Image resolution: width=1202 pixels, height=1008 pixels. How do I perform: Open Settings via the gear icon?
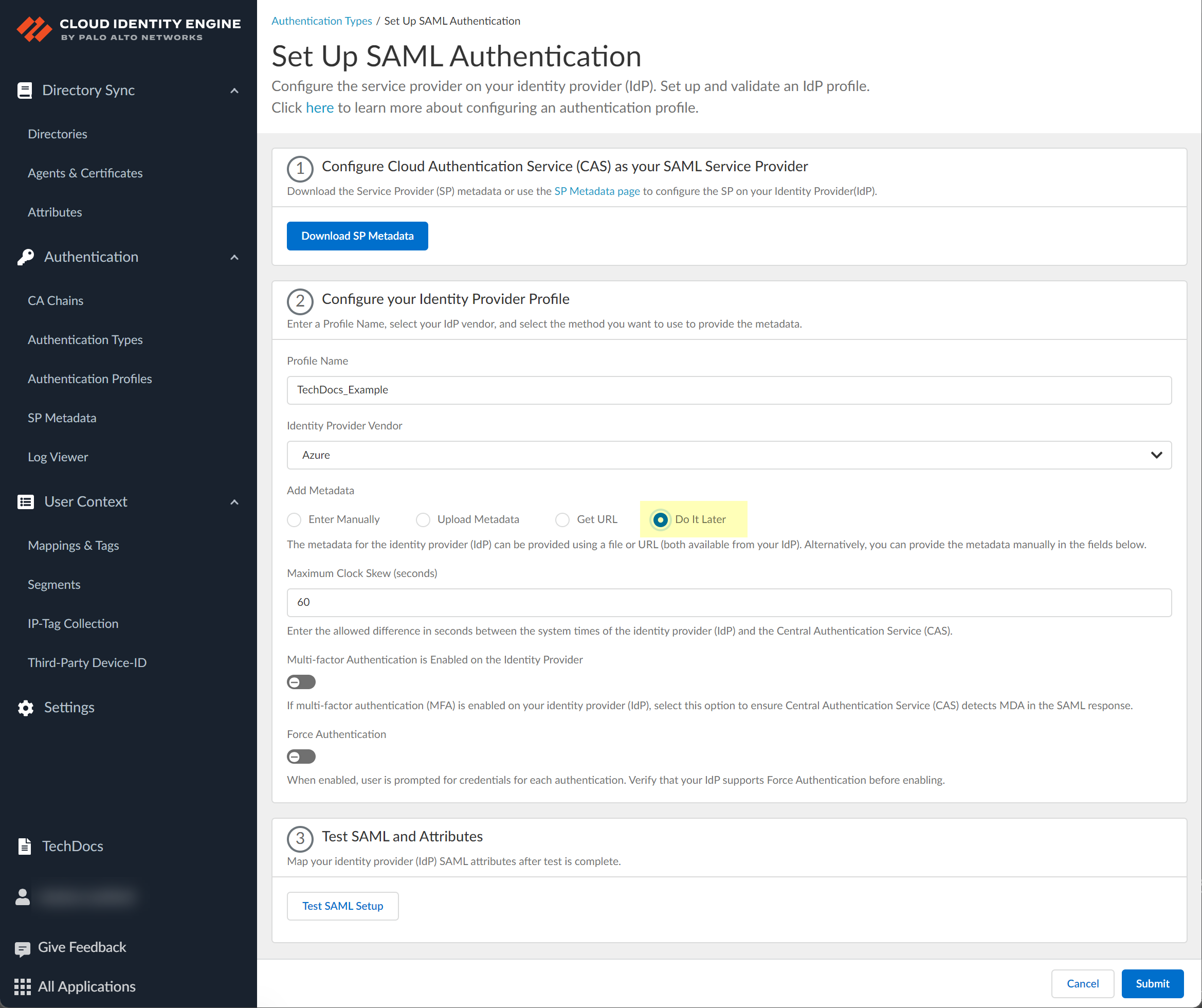(25, 707)
